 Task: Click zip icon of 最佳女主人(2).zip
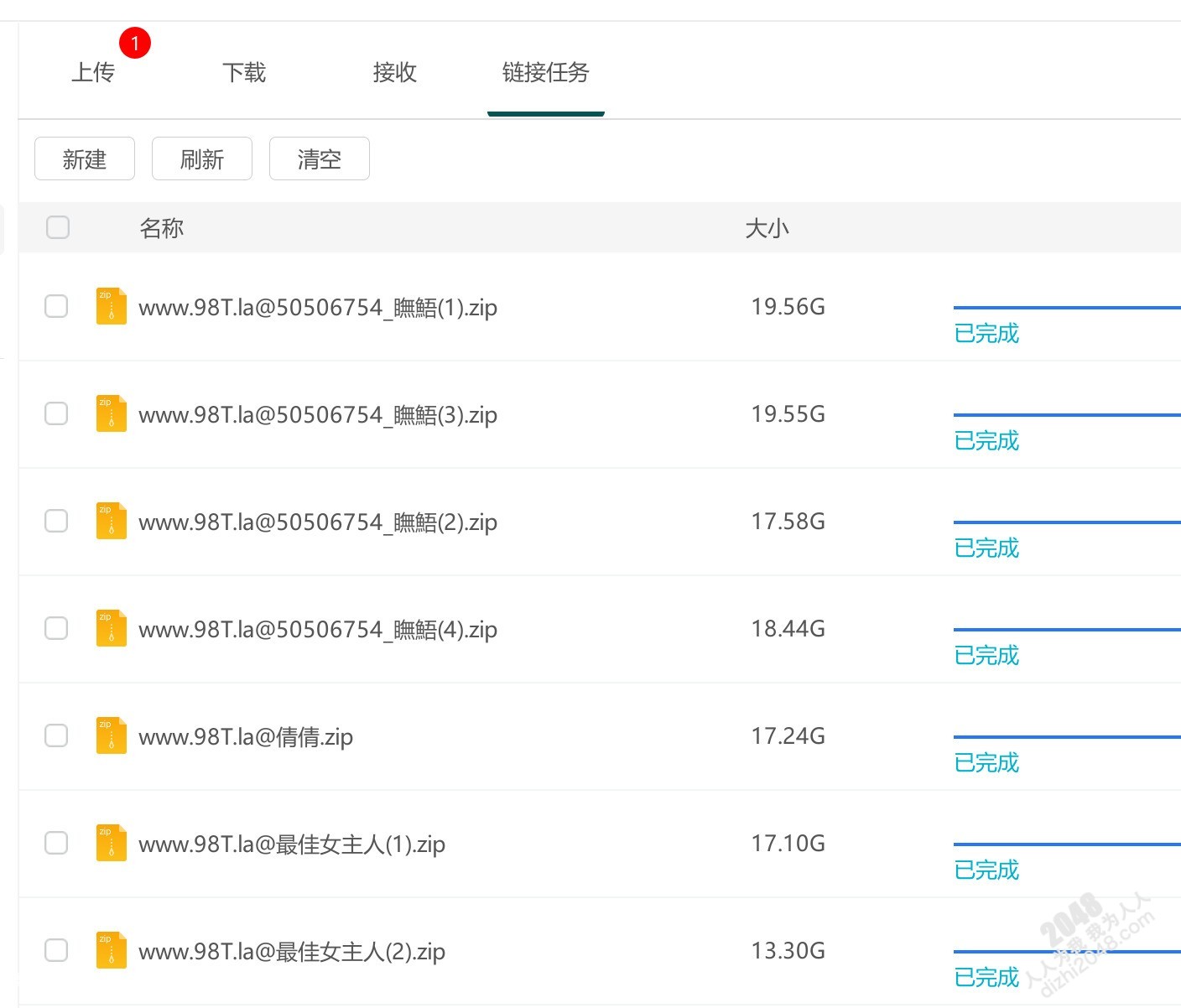(112, 950)
